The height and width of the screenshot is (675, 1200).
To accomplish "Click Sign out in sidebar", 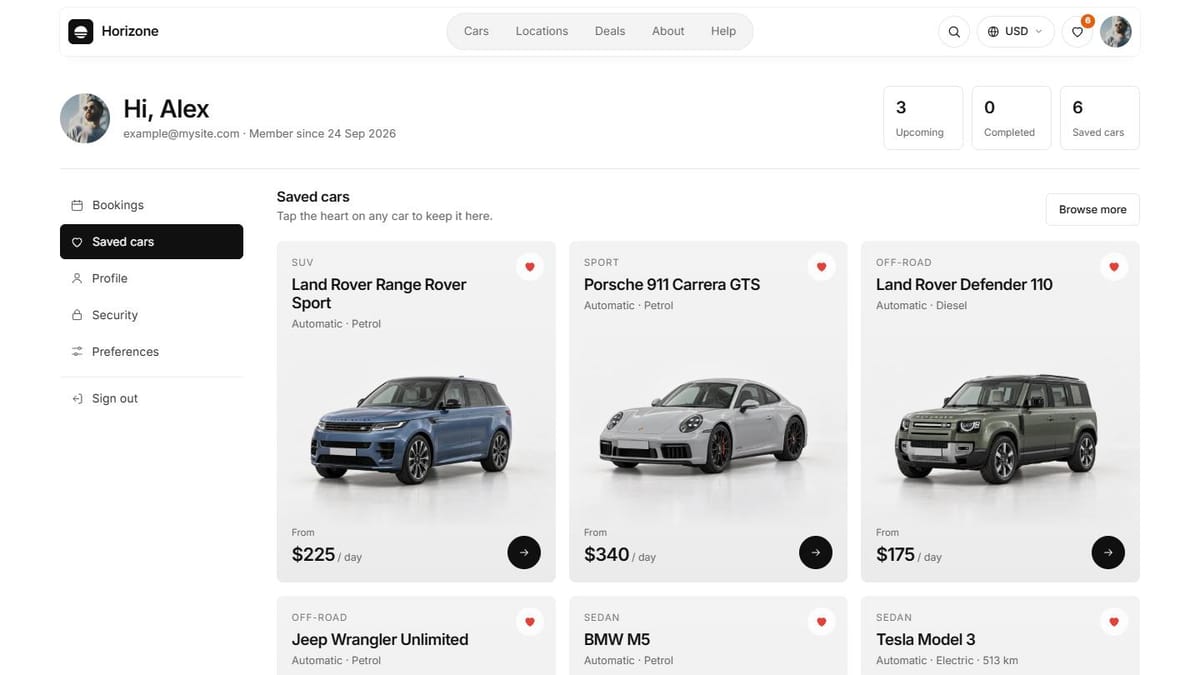I will tap(151, 398).
